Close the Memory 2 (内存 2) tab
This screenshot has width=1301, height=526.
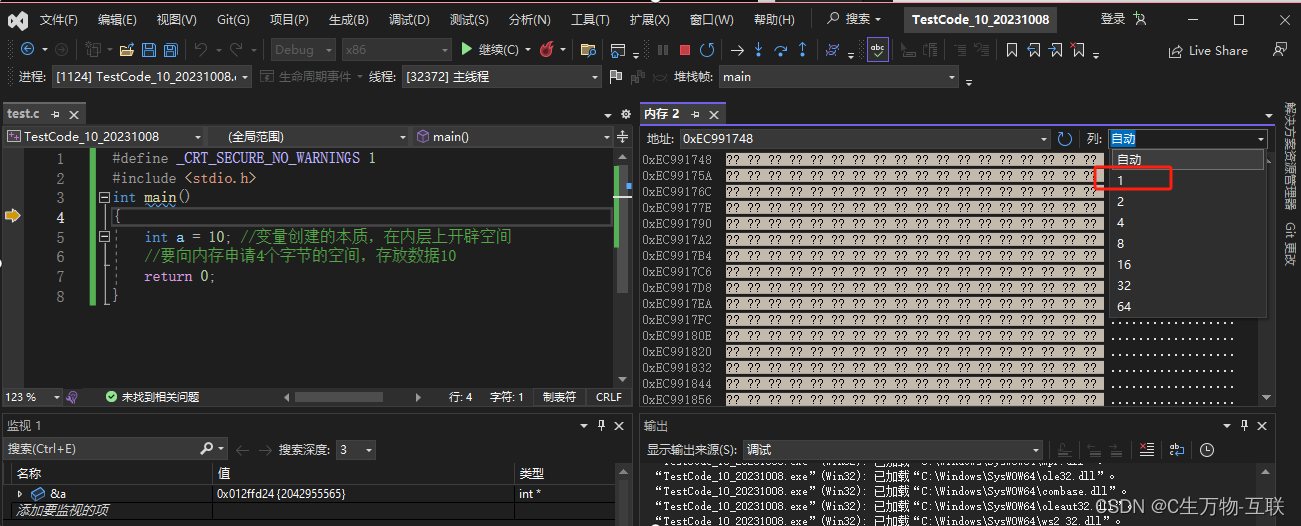pos(712,115)
